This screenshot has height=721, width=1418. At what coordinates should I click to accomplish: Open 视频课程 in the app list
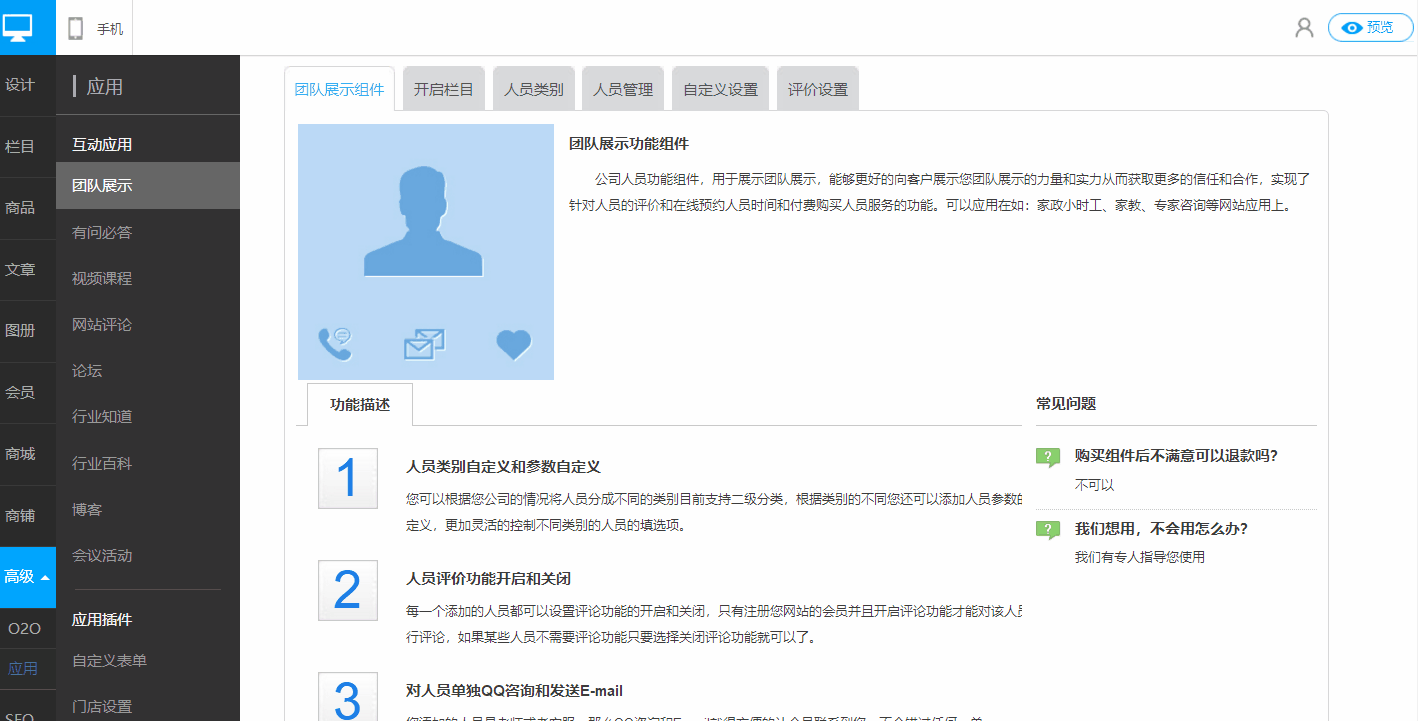pyautogui.click(x=102, y=279)
